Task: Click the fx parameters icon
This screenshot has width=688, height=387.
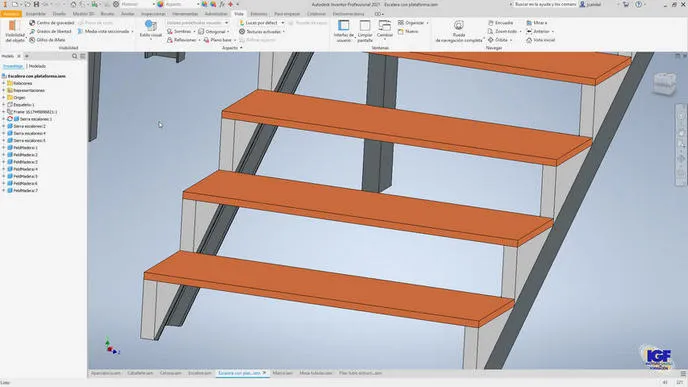Action: (x=222, y=4)
